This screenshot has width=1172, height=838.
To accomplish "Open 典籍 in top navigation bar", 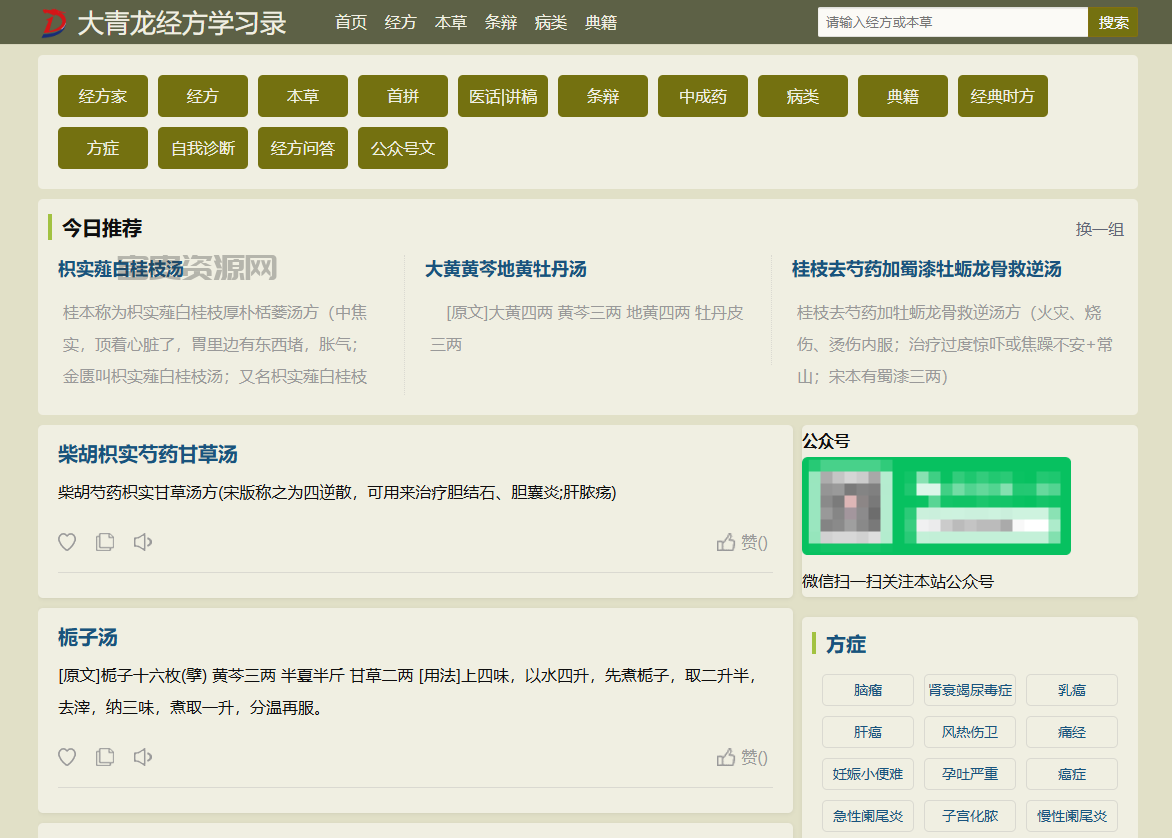I will (x=601, y=22).
